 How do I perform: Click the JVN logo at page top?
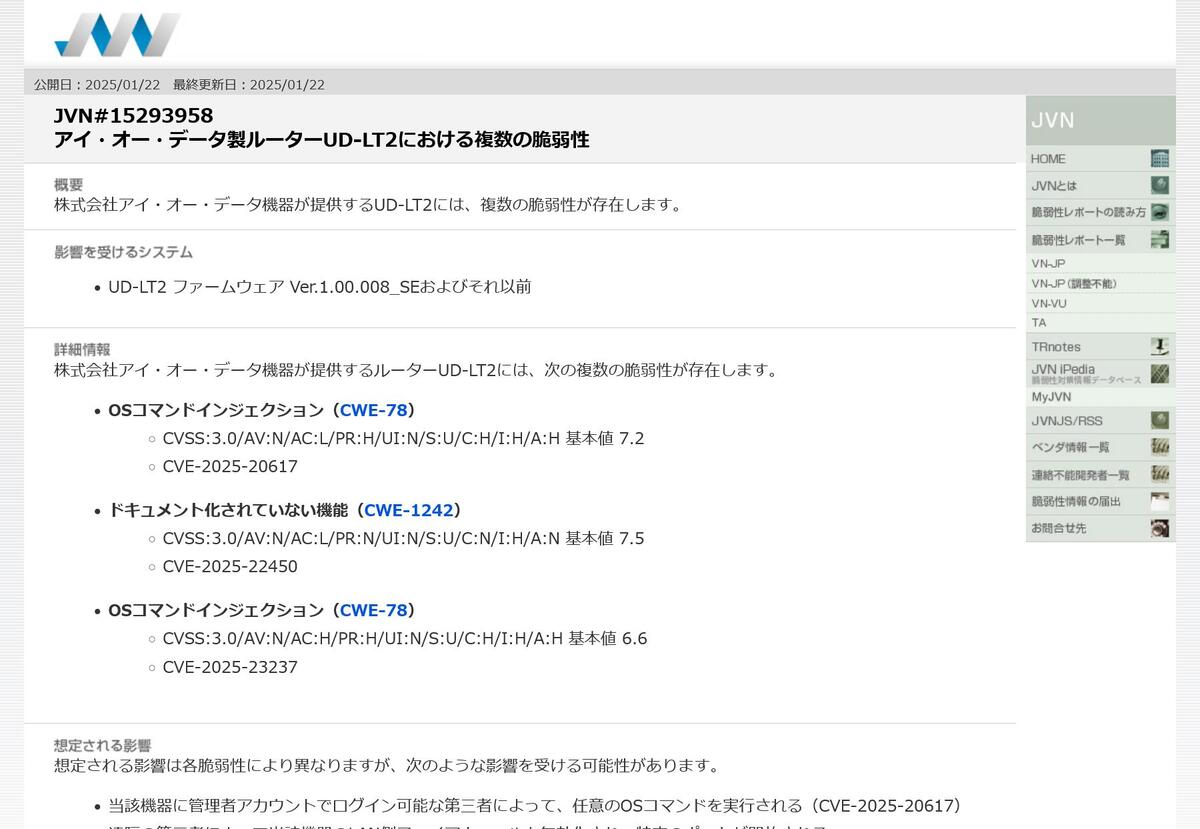[118, 35]
